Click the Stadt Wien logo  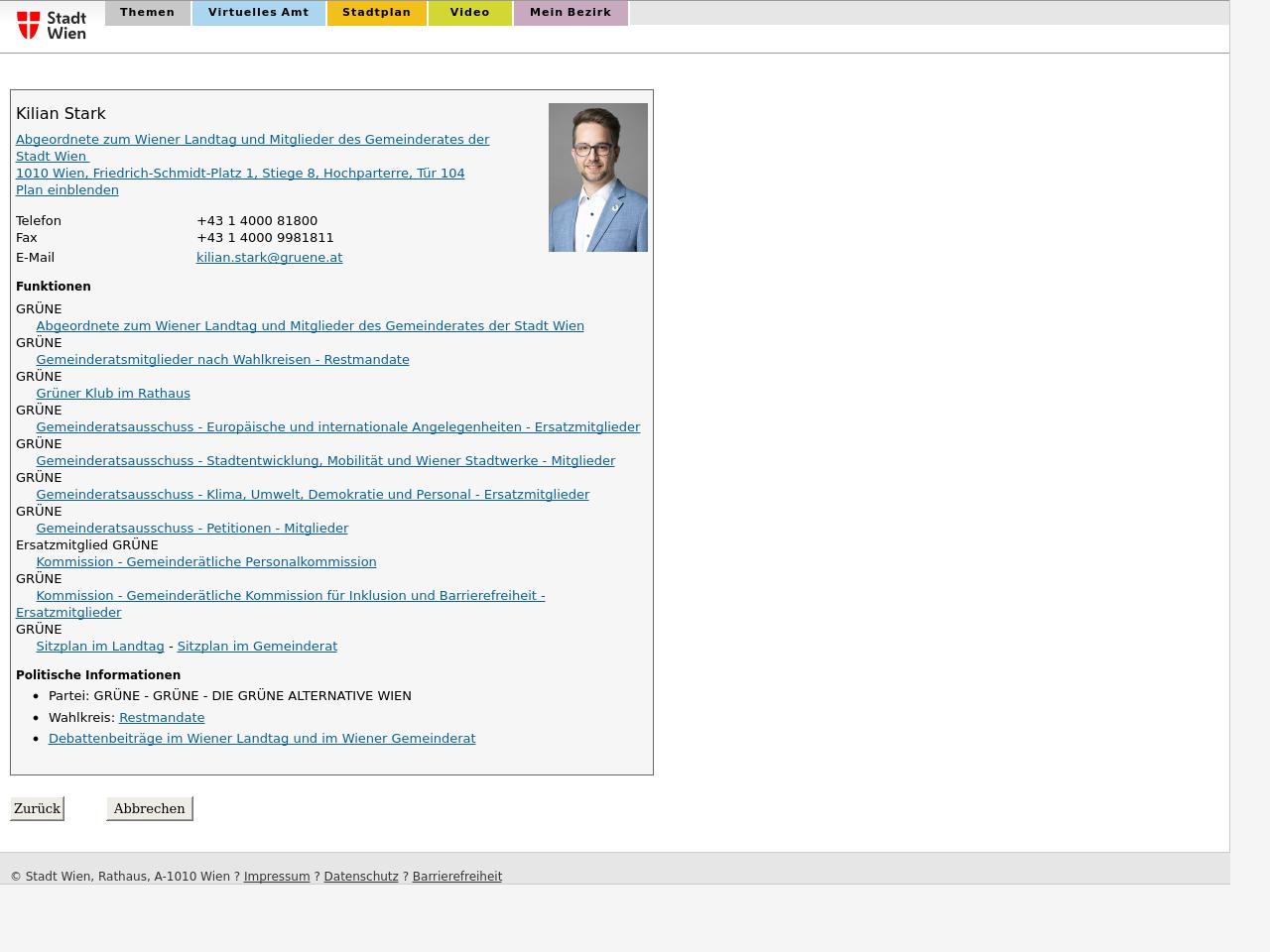pos(52,25)
